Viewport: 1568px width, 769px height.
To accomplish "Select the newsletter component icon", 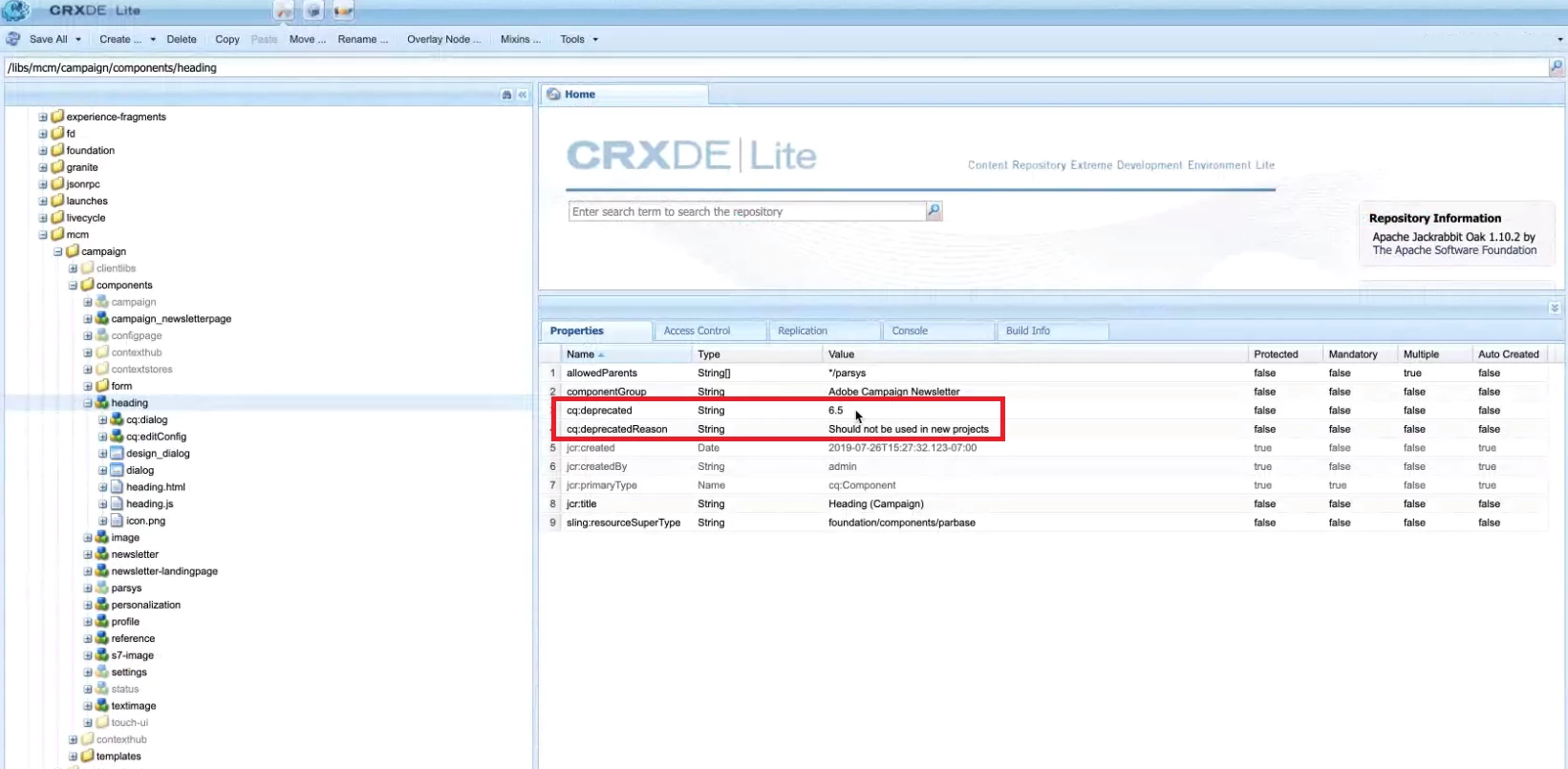I will click(101, 554).
